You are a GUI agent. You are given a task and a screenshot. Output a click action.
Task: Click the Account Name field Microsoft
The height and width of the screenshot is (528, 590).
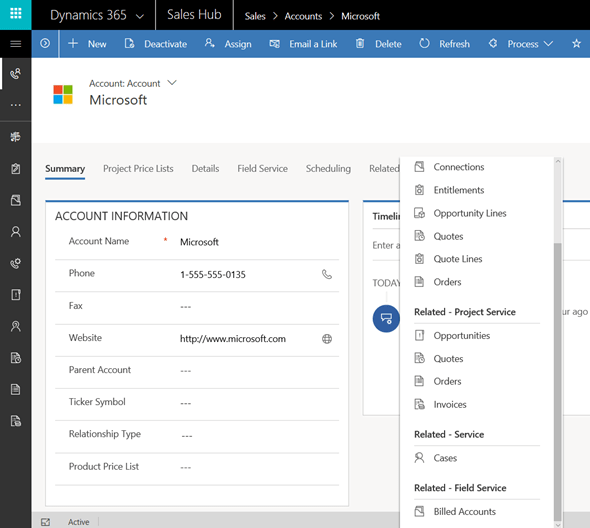[x=199, y=242]
